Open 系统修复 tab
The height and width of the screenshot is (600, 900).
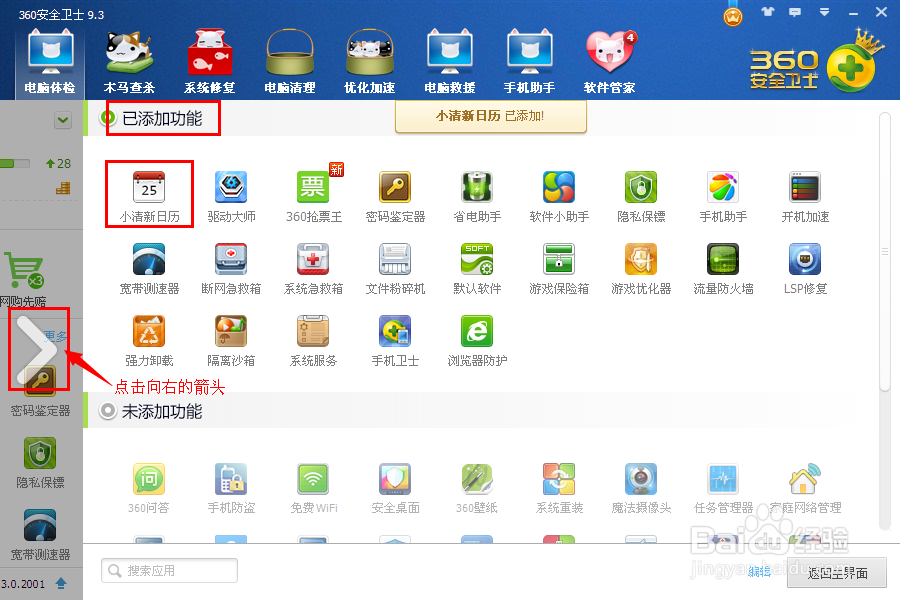(210, 63)
